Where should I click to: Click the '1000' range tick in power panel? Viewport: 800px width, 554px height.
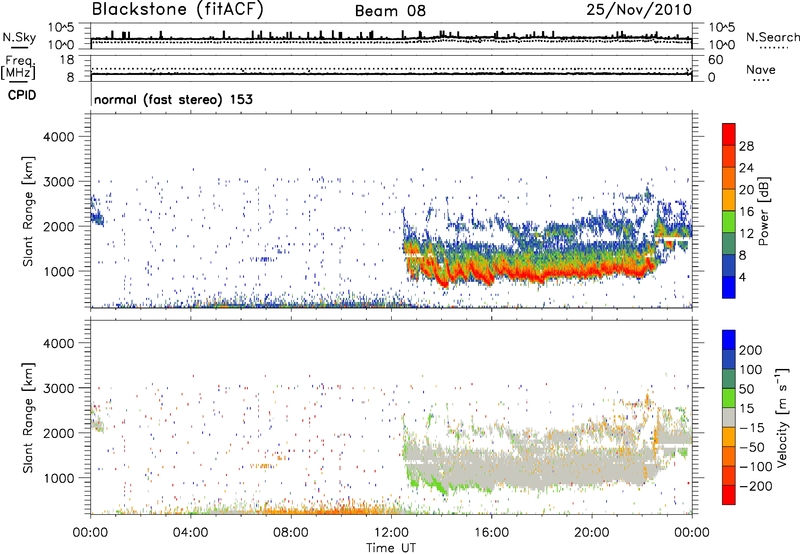click(59, 271)
